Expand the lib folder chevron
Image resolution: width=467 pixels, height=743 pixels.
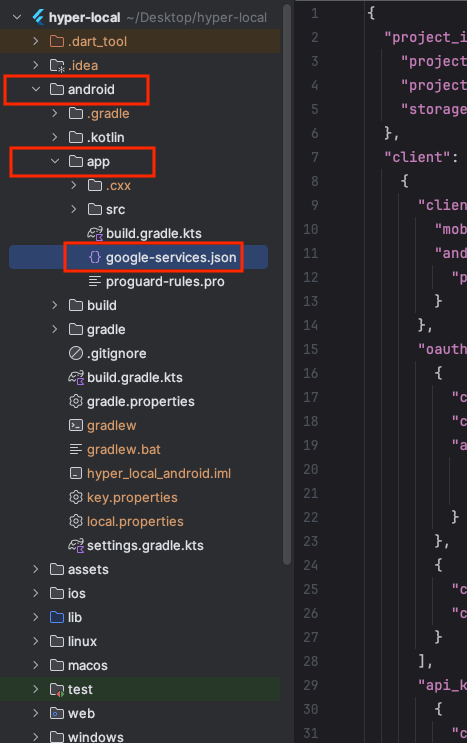pos(36,617)
